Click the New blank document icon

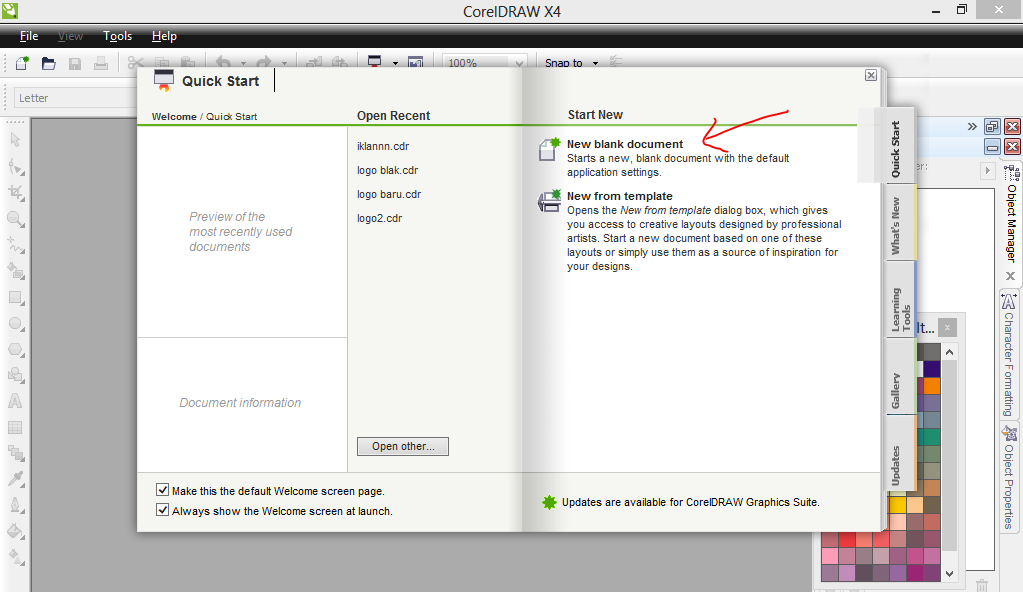(x=549, y=149)
